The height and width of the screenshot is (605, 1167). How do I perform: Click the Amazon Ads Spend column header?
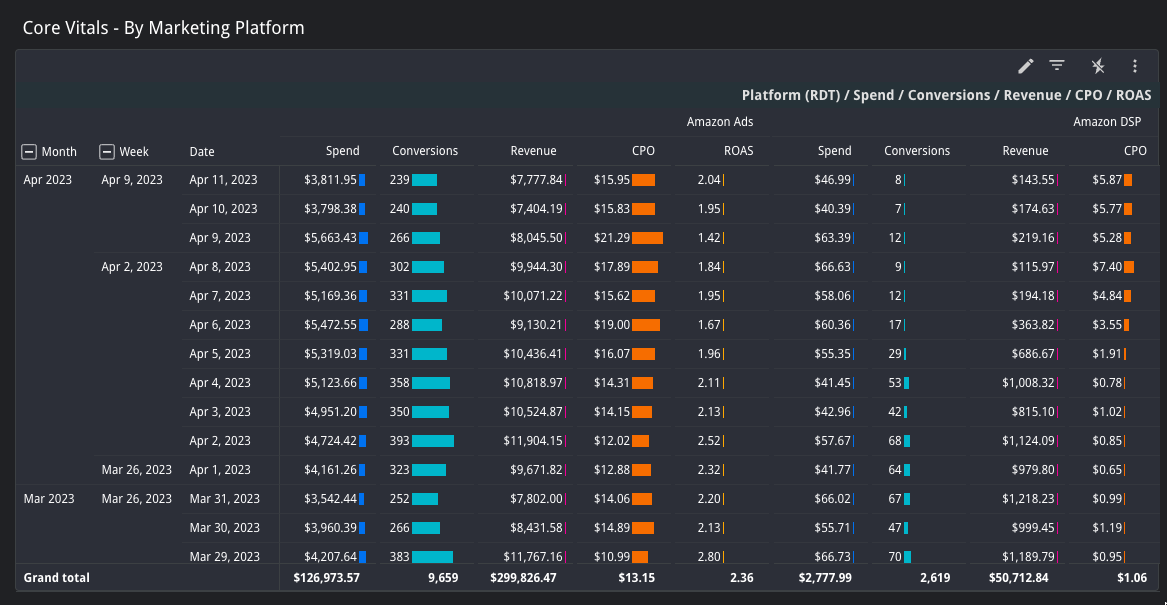(x=342, y=151)
